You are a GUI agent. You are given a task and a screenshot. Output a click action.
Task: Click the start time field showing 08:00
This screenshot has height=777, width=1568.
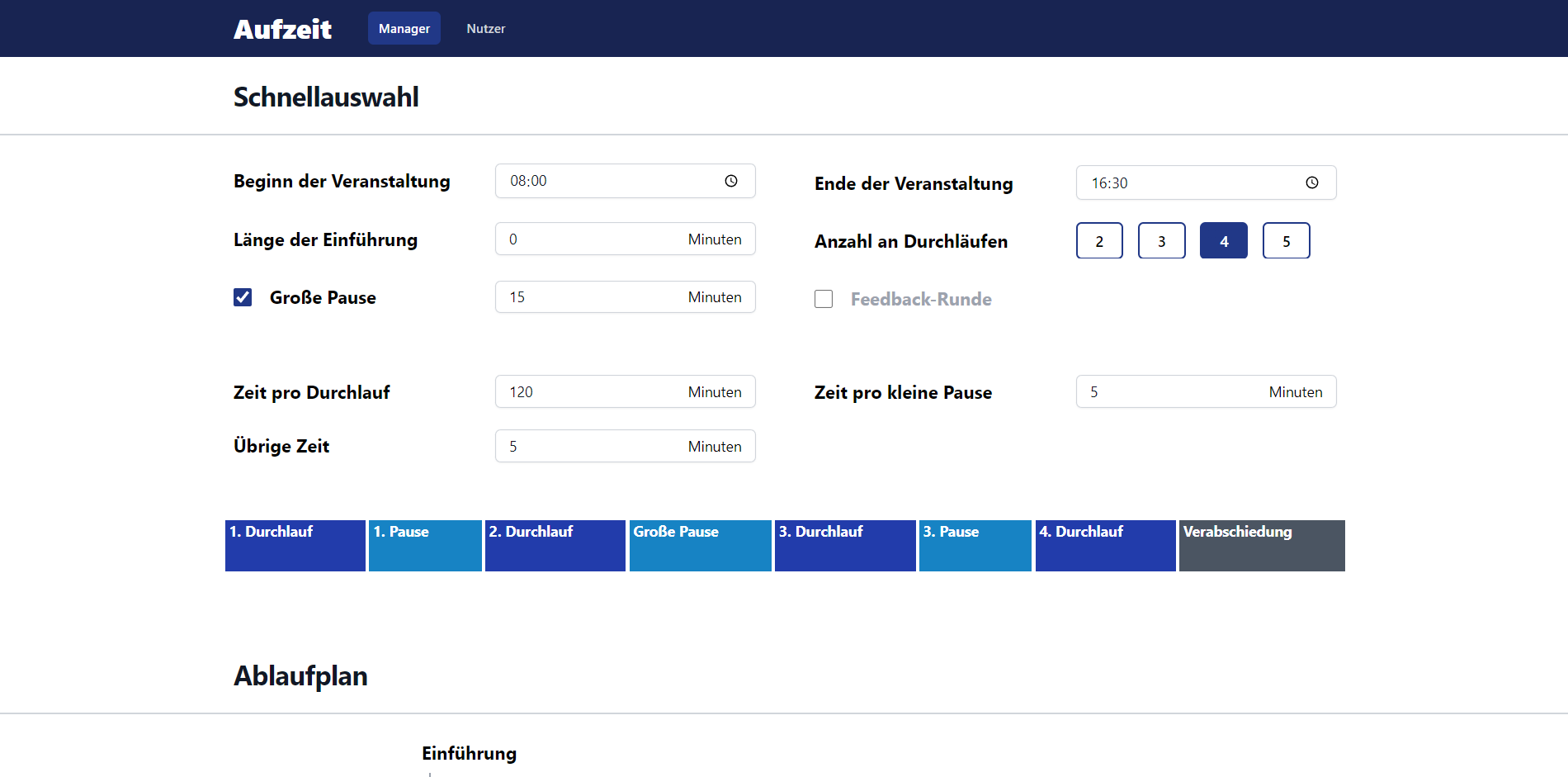pyautogui.click(x=602, y=180)
